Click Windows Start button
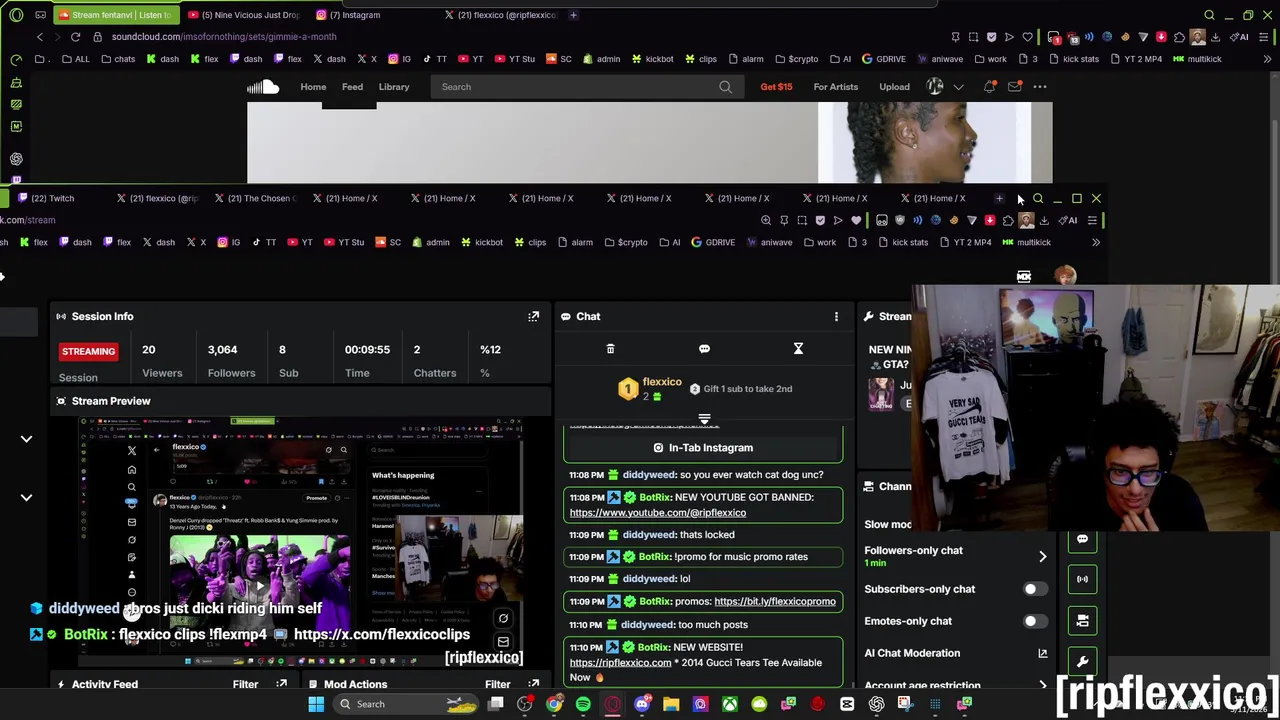This screenshot has height=720, width=1280. (316, 704)
